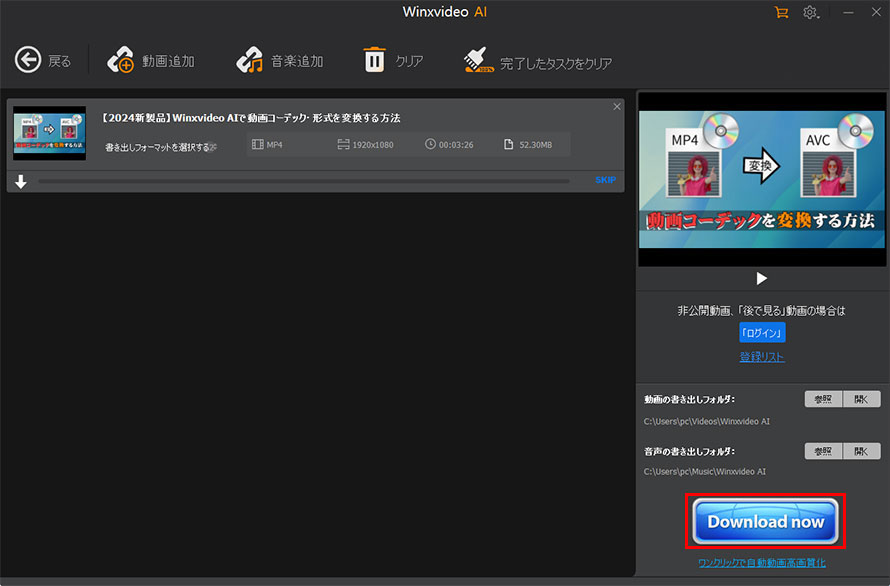Click the back arrow icon (戻る)
This screenshot has height=586, width=890.
[28, 60]
